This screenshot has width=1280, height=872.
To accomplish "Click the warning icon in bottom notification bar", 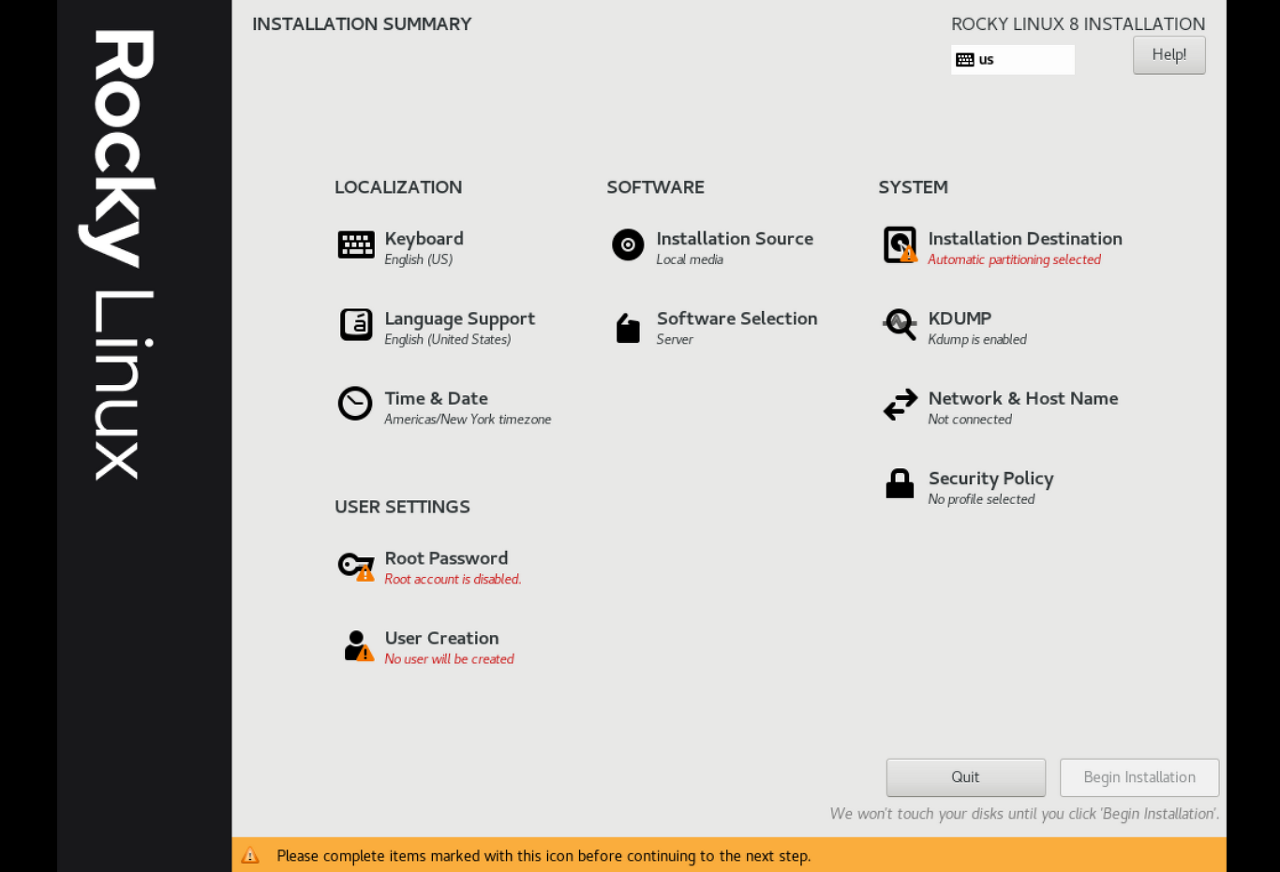I will 250,855.
